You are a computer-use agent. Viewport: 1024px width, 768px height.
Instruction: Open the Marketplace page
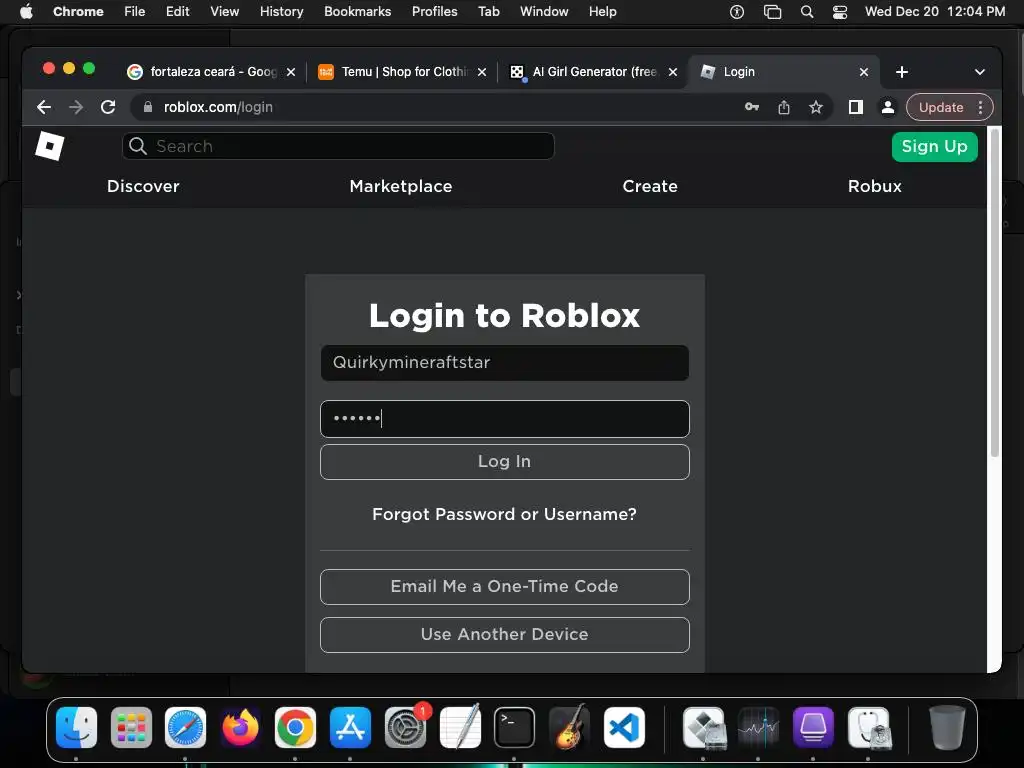(x=401, y=186)
